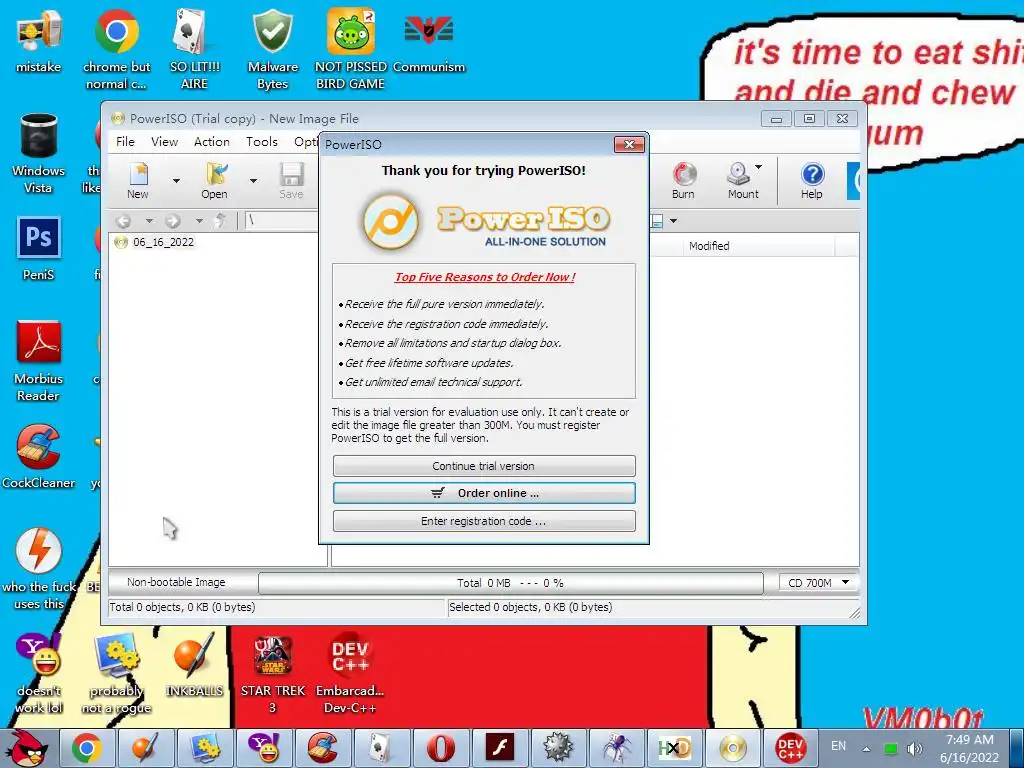1024x768 pixels.
Task: Click the Total 0 MB capacity progress bar
Action: tap(511, 583)
